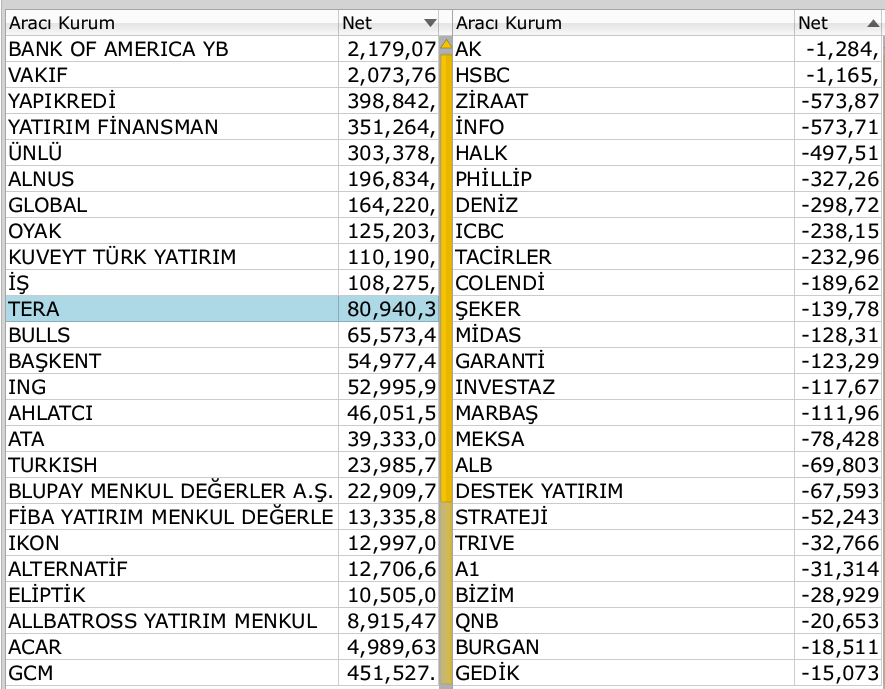Image resolution: width=885 pixels, height=689 pixels.
Task: Select the ELİPTİK row
Action: 222,595
